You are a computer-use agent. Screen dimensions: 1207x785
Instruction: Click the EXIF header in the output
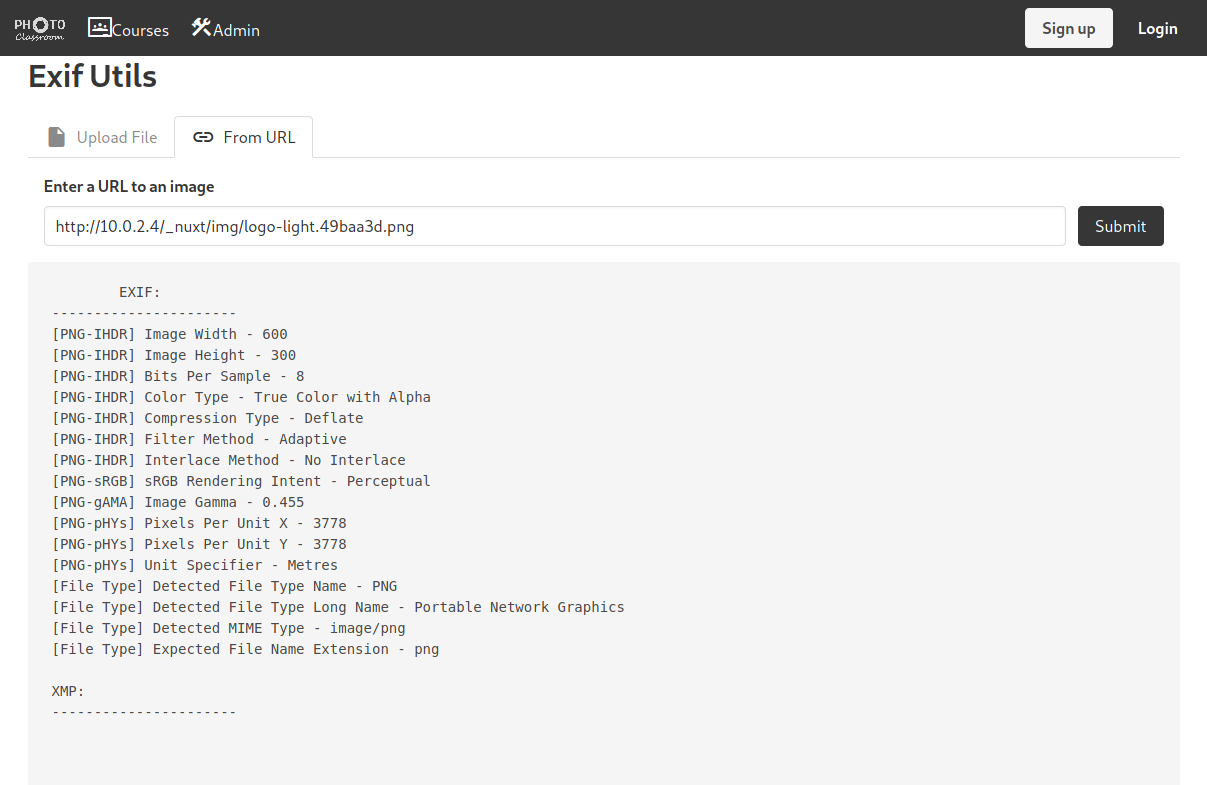coord(139,292)
